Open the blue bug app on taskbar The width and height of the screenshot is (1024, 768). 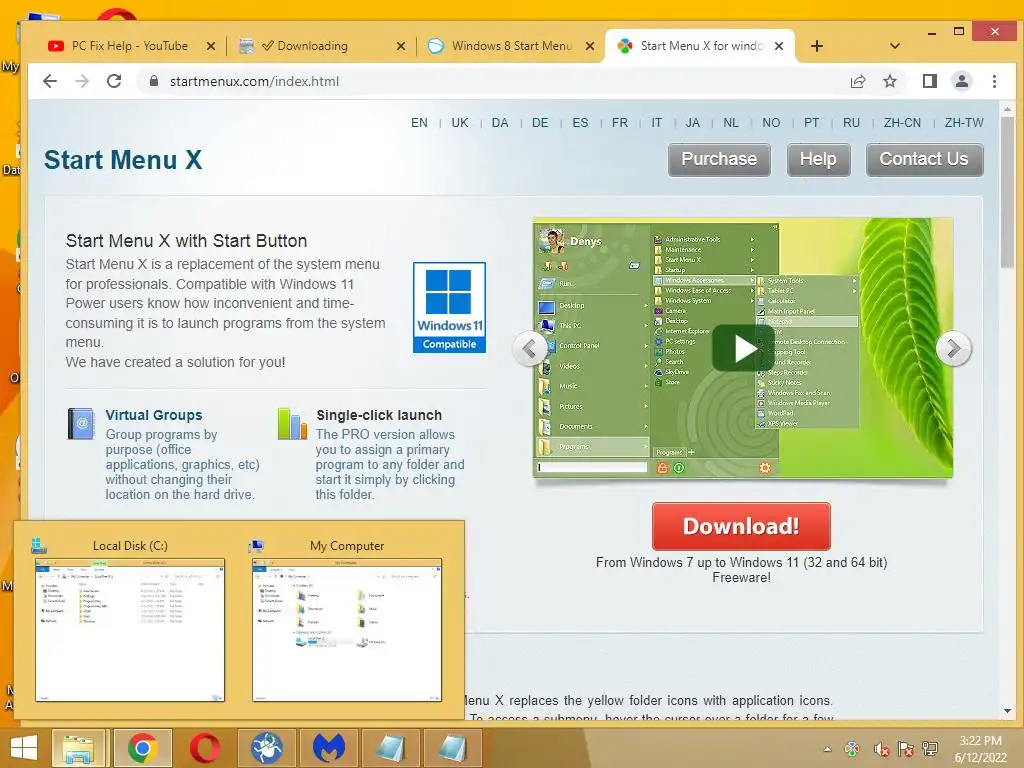click(x=266, y=748)
